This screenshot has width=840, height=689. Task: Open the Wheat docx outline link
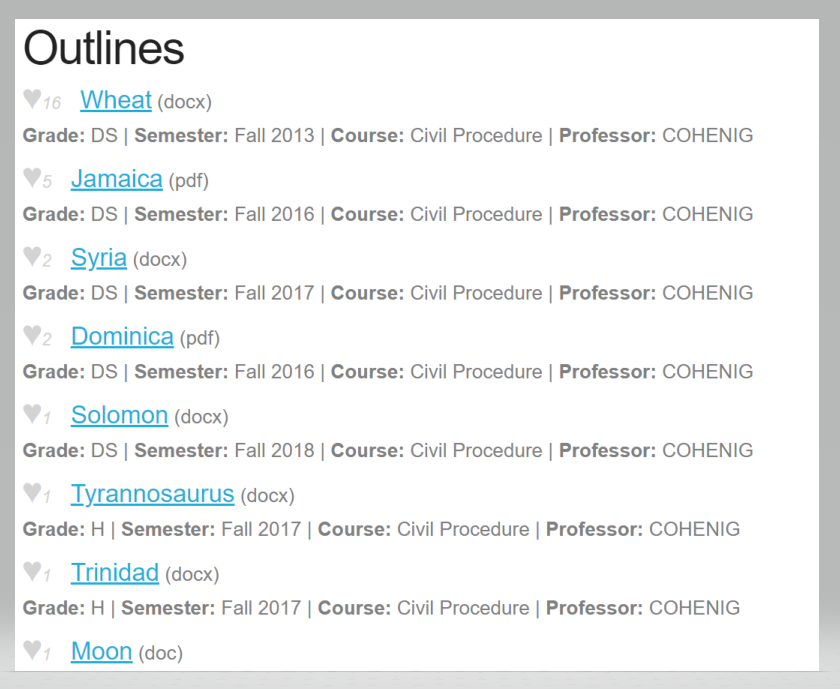pos(116,100)
